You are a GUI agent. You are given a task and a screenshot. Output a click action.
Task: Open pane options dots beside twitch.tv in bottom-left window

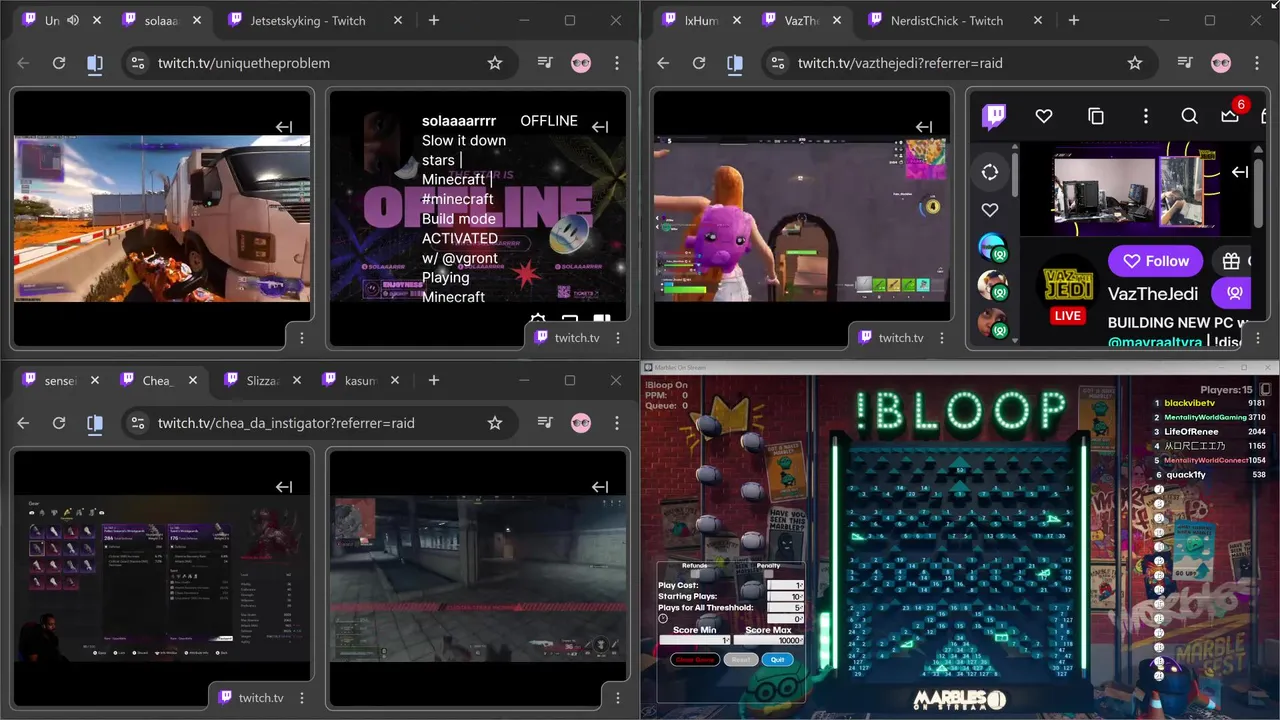302,698
